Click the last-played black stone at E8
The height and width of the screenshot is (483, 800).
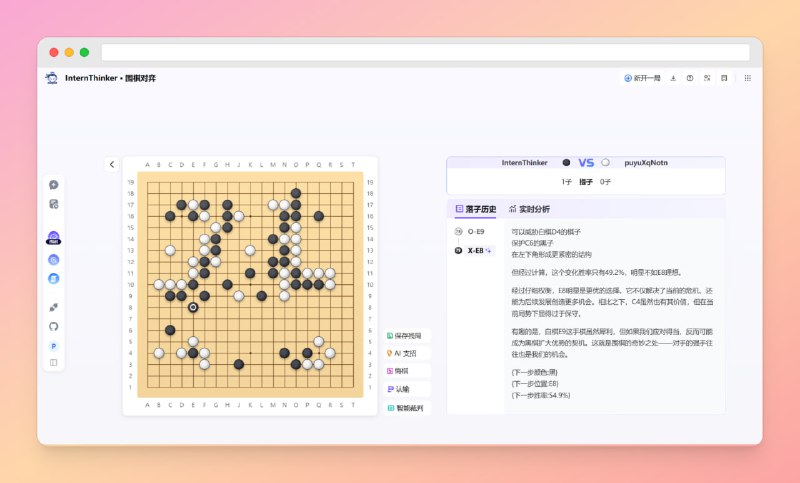click(x=193, y=307)
